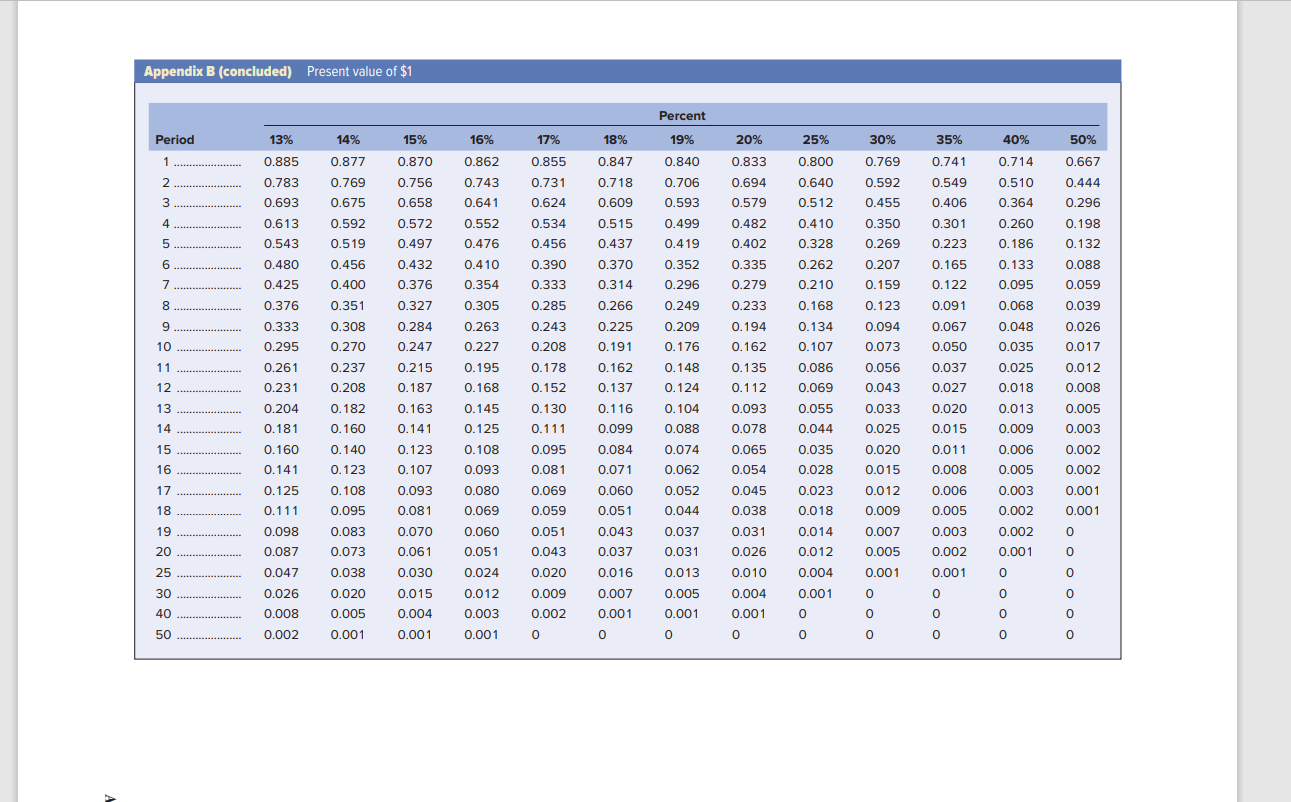Viewport: 1291px width, 802px height.
Task: Click the Present value of $1 title text
Action: [359, 71]
